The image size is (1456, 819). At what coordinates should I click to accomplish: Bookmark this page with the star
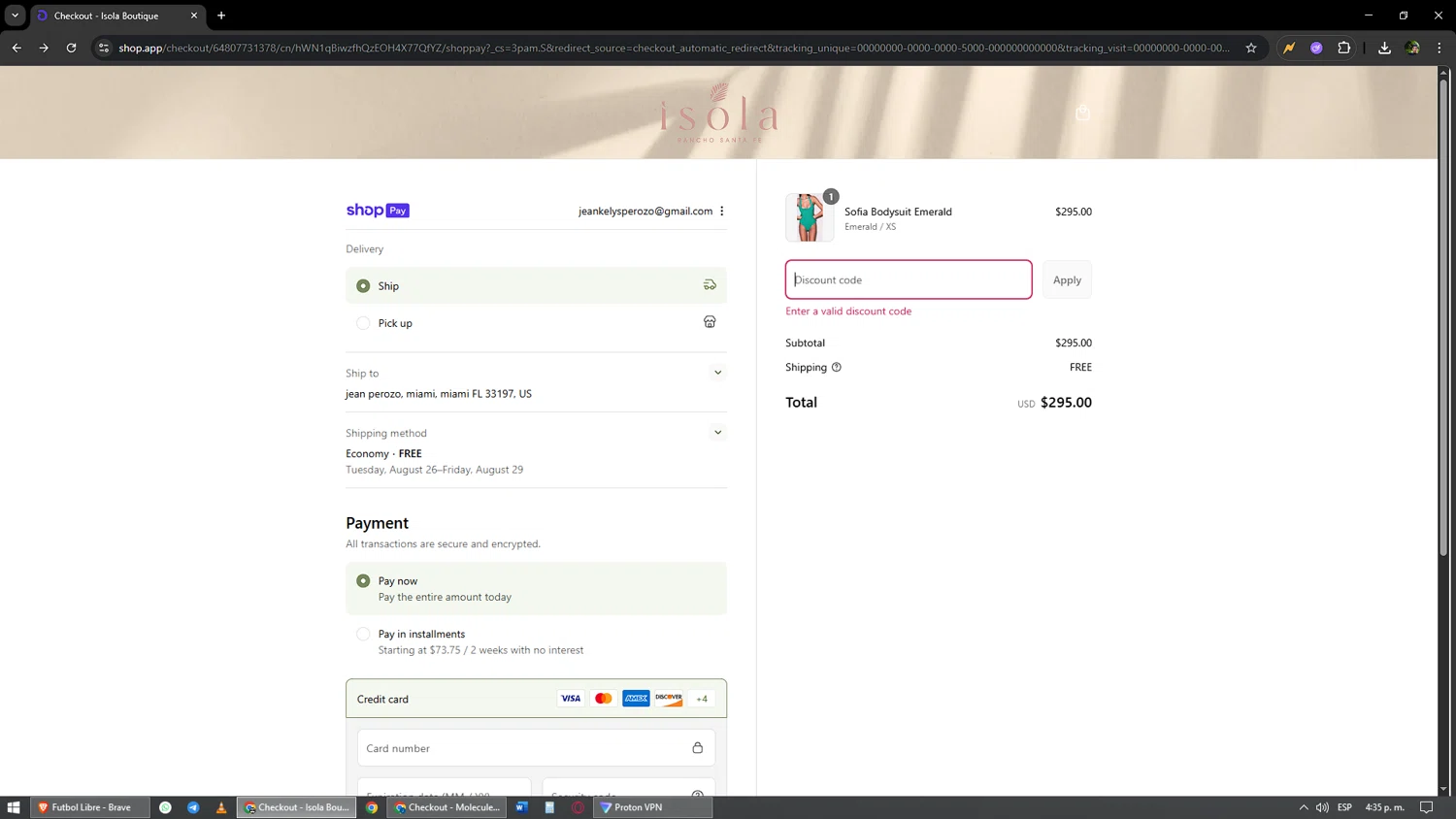[1251, 48]
